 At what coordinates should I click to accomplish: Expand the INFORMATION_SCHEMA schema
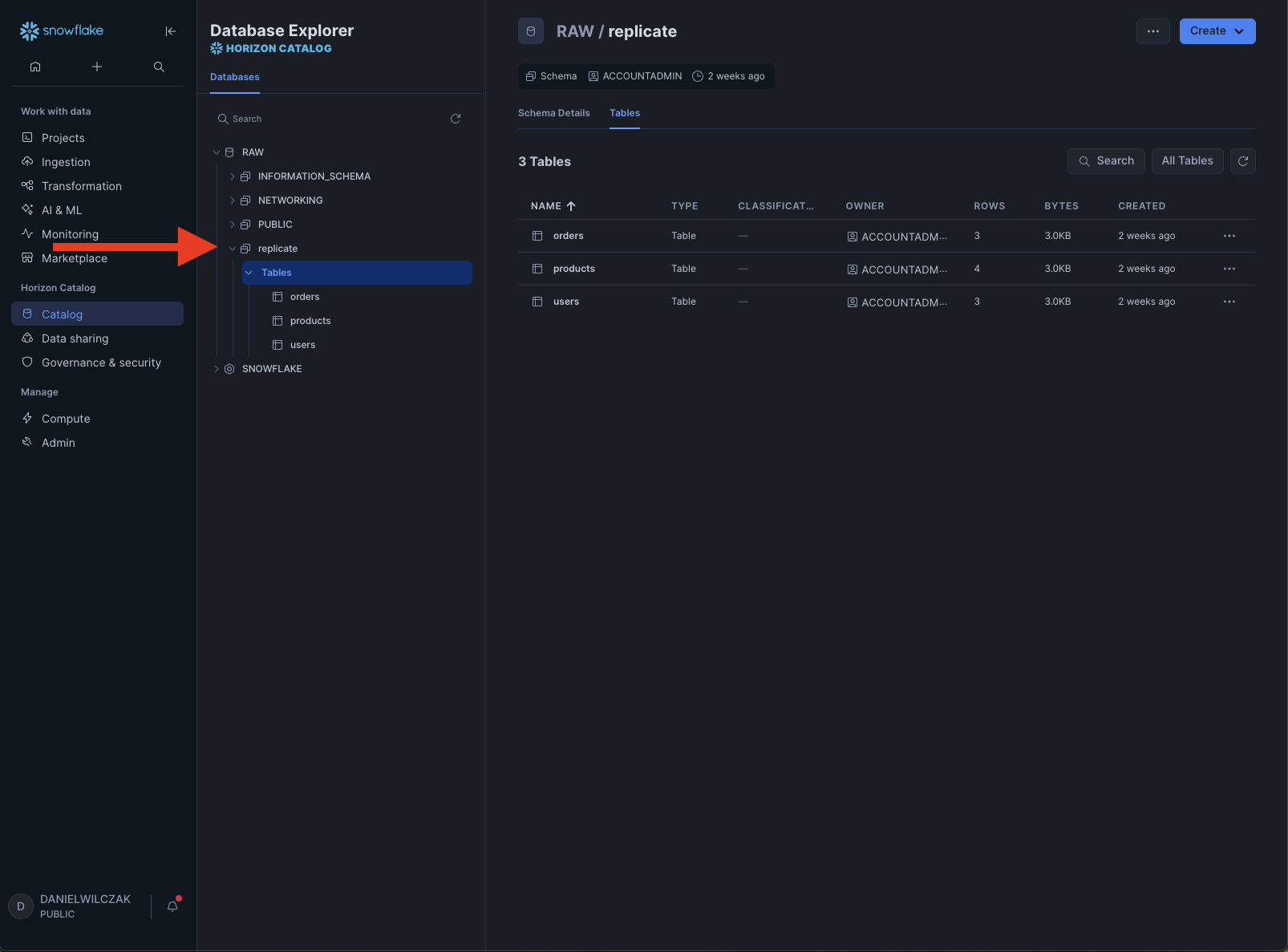[233, 176]
